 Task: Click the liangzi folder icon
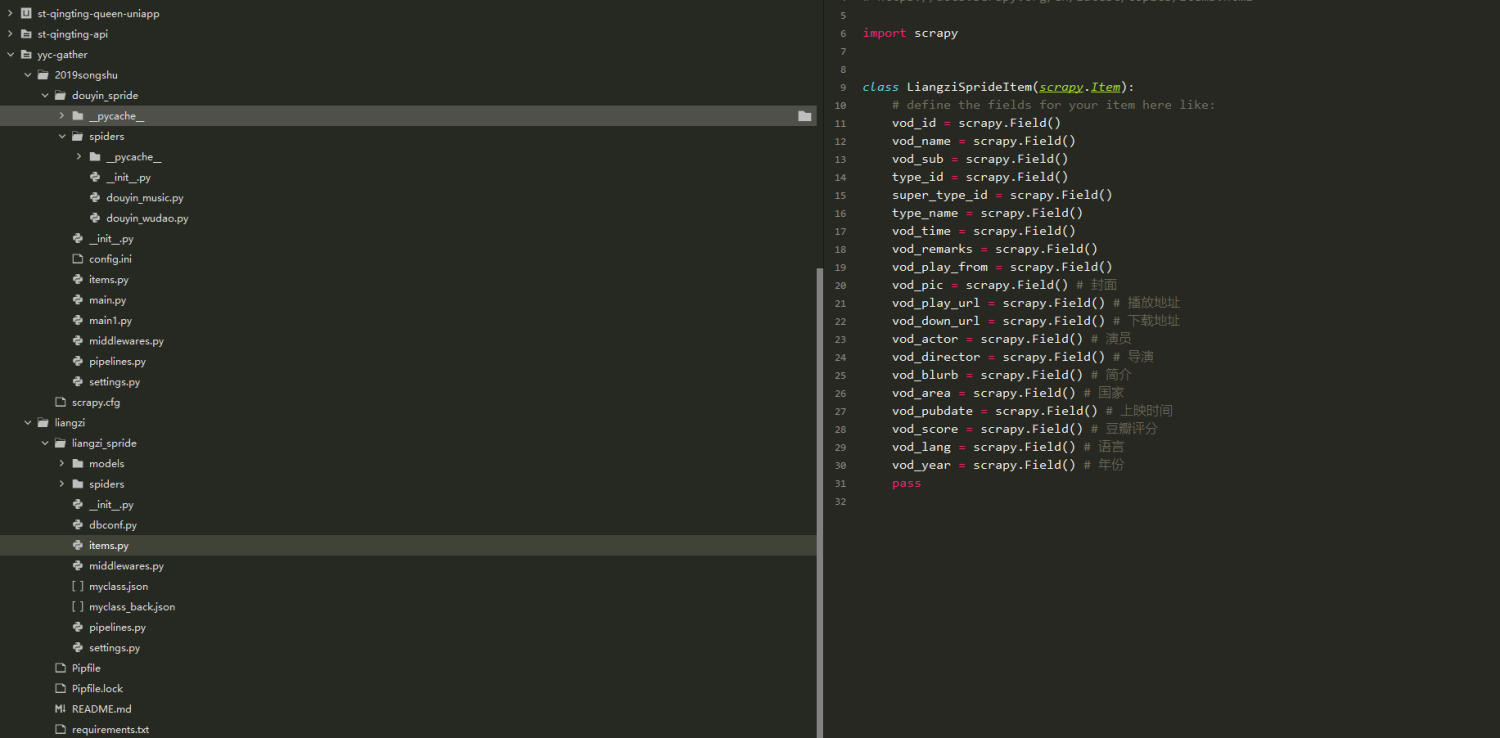(43, 423)
